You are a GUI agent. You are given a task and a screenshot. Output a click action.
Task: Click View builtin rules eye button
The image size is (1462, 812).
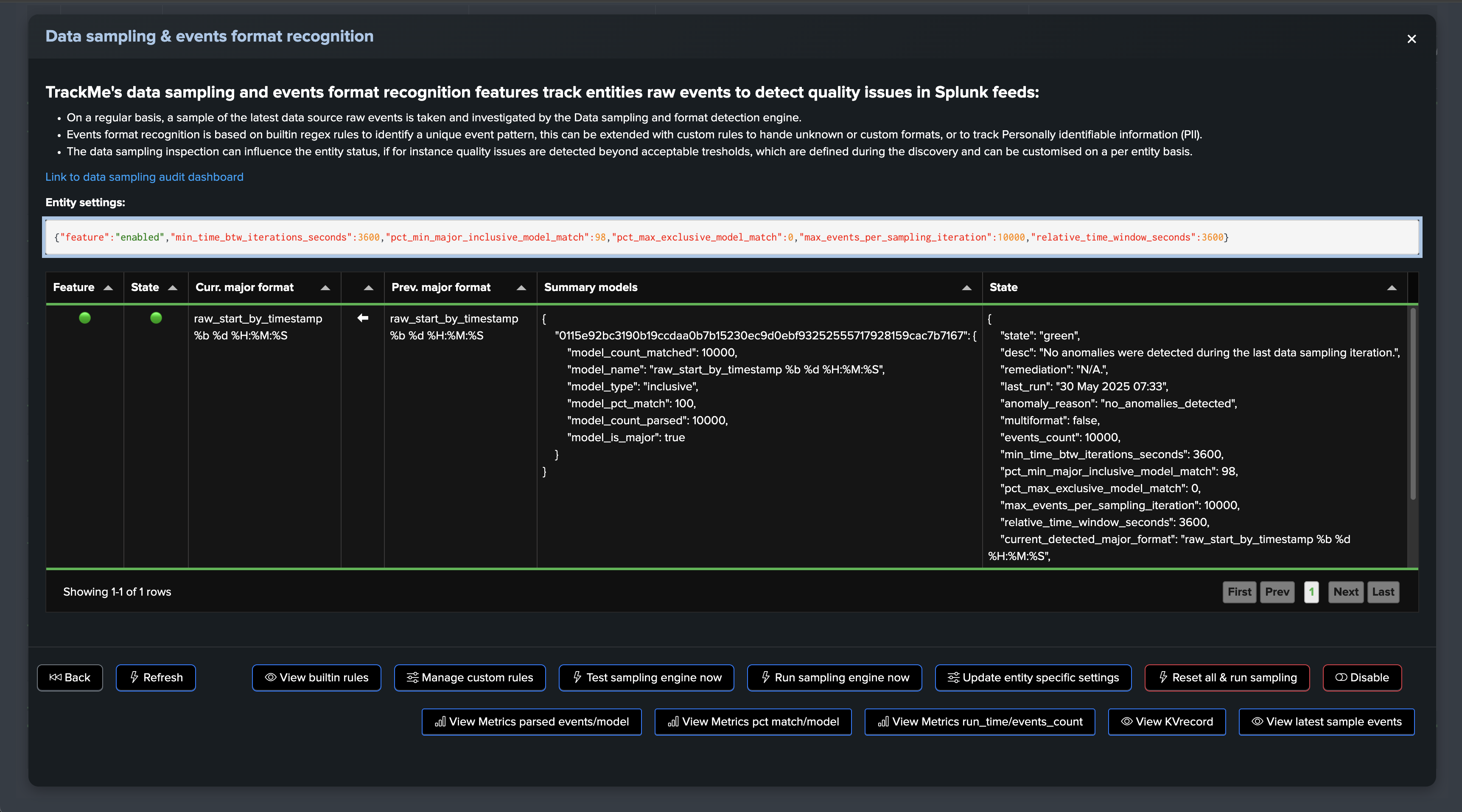[316, 678]
